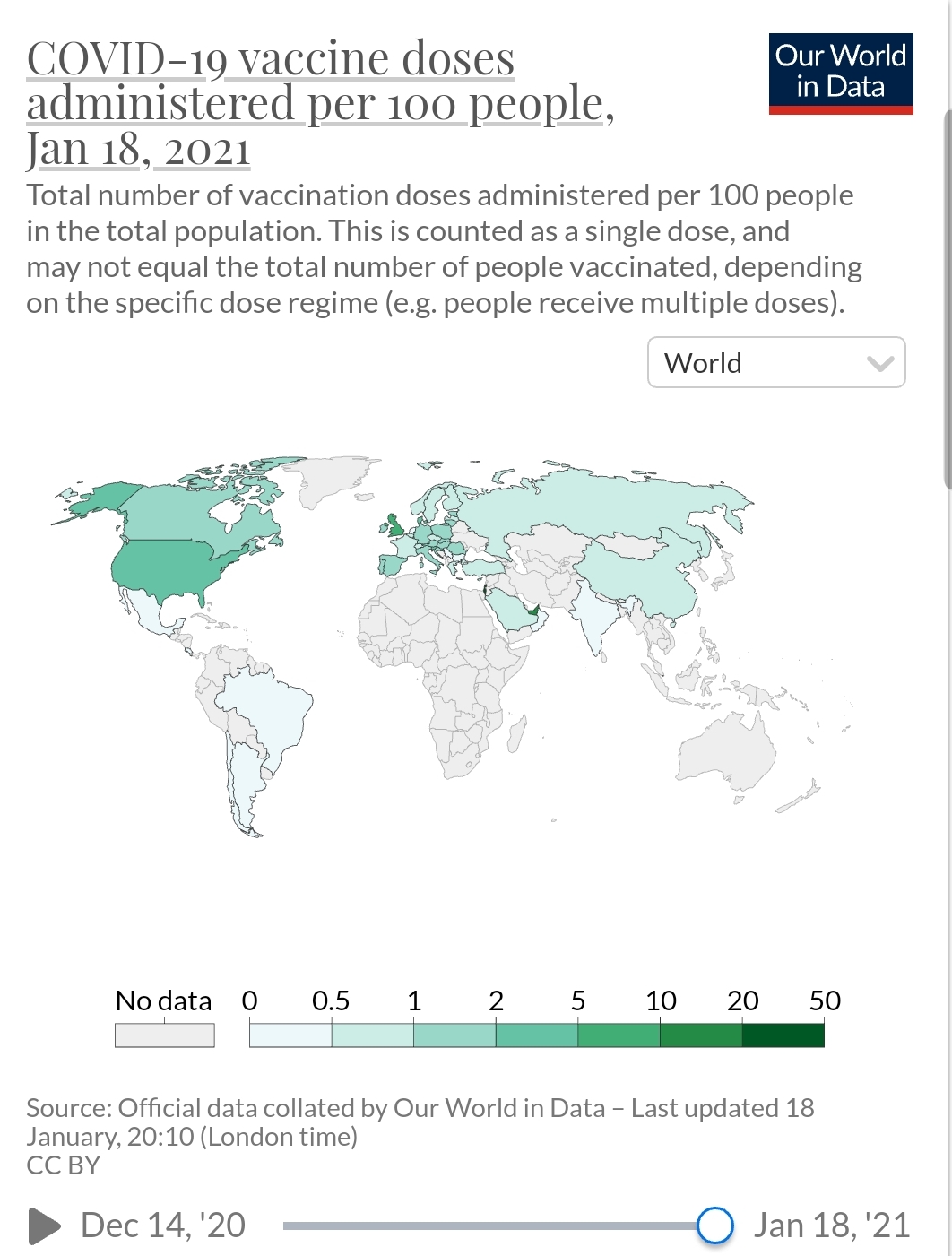Click the Jan 18, '21 end date
The height and width of the screenshot is (1256, 952).
coord(831,1225)
